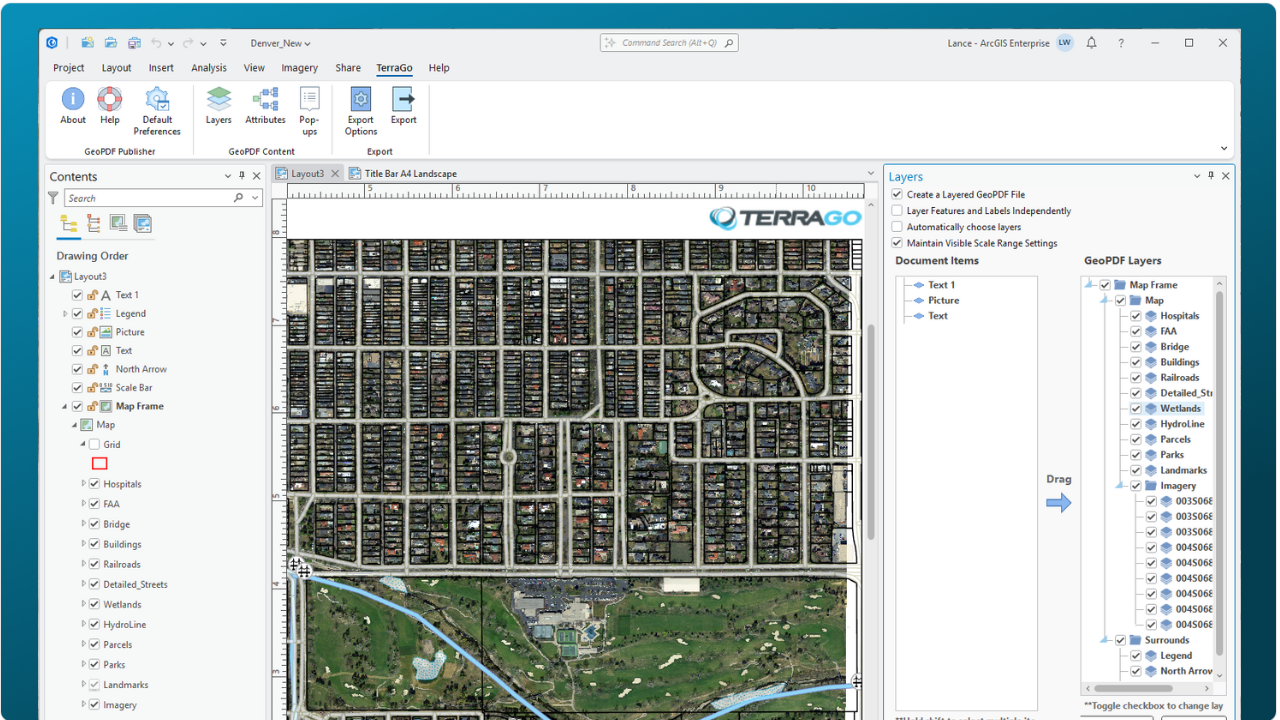1280x720 pixels.
Task: Uncheck Create a Layered GeoPDF File
Action: 897,195
